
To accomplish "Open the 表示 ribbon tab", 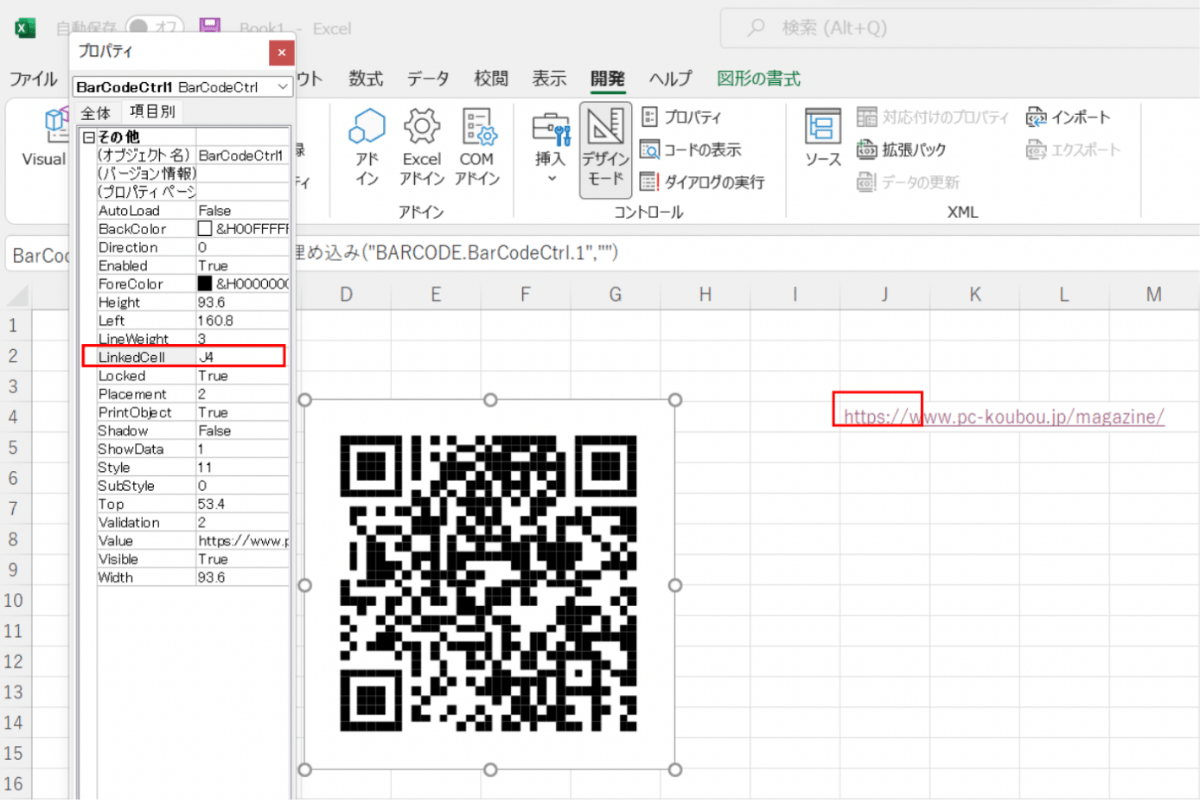I will tap(549, 79).
